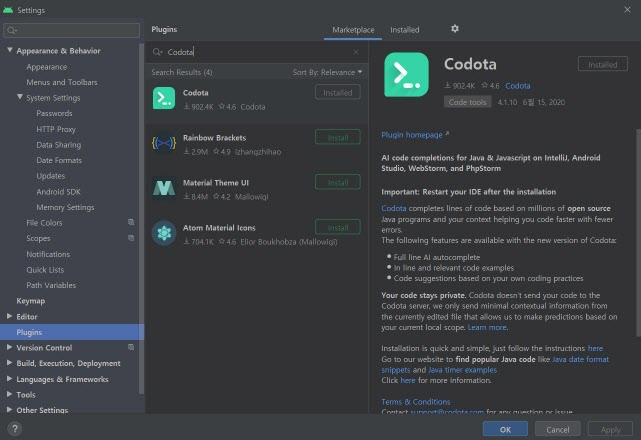The height and width of the screenshot is (440, 641).
Task: Open the Keymap settings page
Action: (x=31, y=301)
